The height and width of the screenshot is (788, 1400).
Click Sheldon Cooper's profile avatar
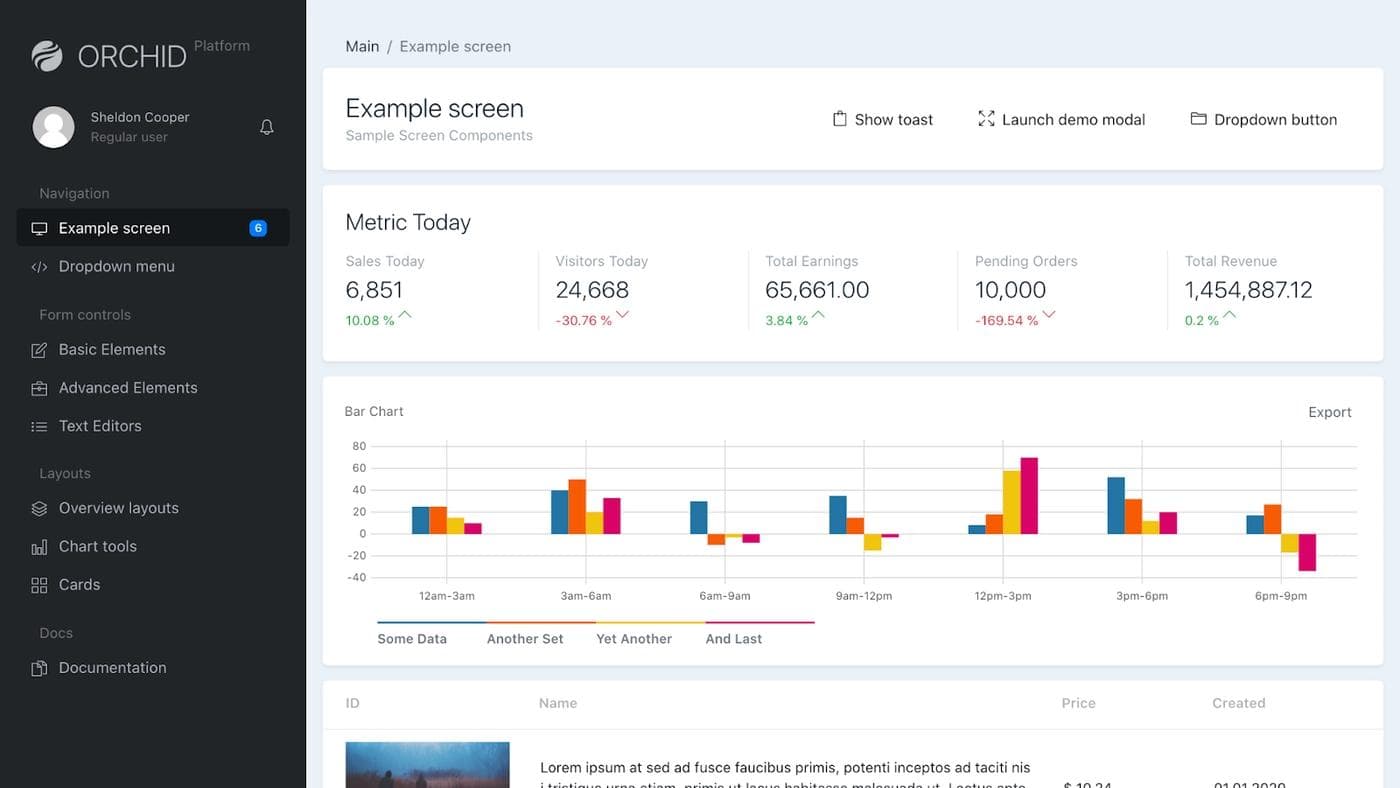(54, 127)
